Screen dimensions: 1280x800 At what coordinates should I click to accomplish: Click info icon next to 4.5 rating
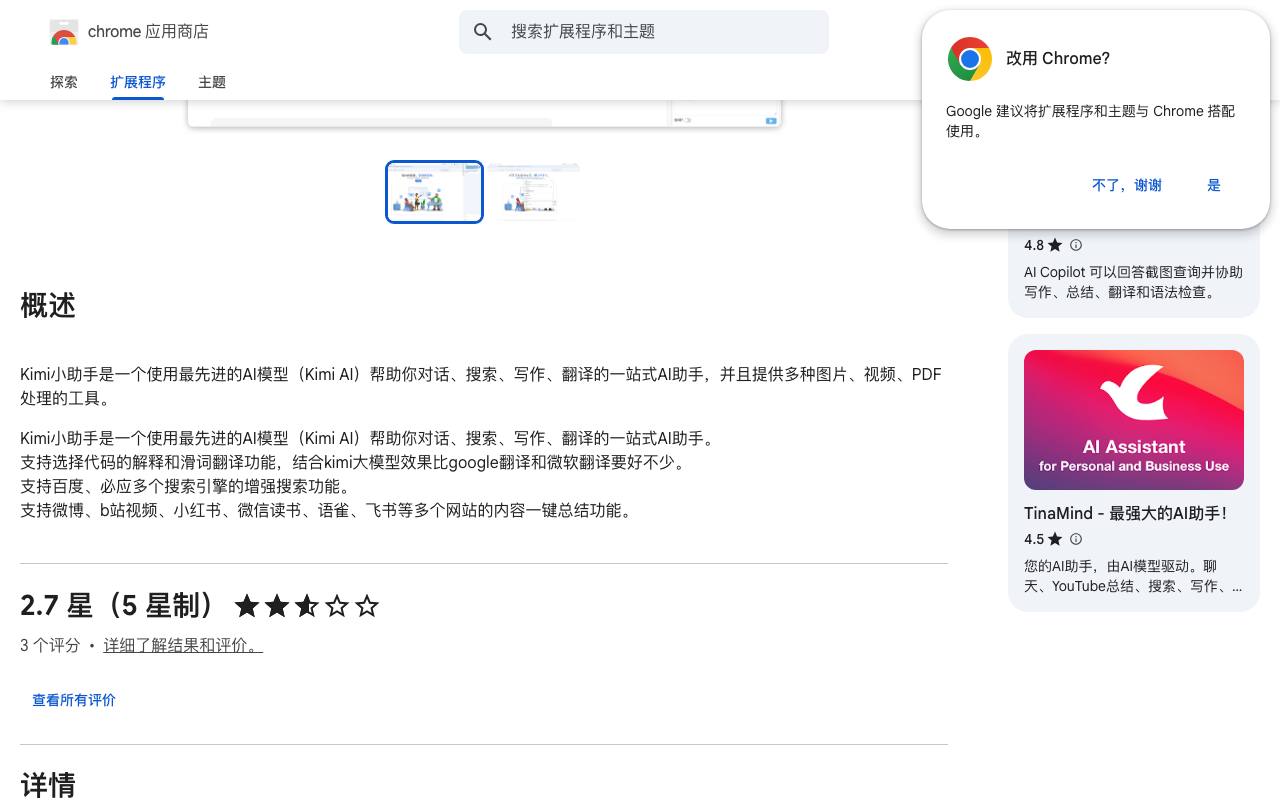coord(1076,539)
